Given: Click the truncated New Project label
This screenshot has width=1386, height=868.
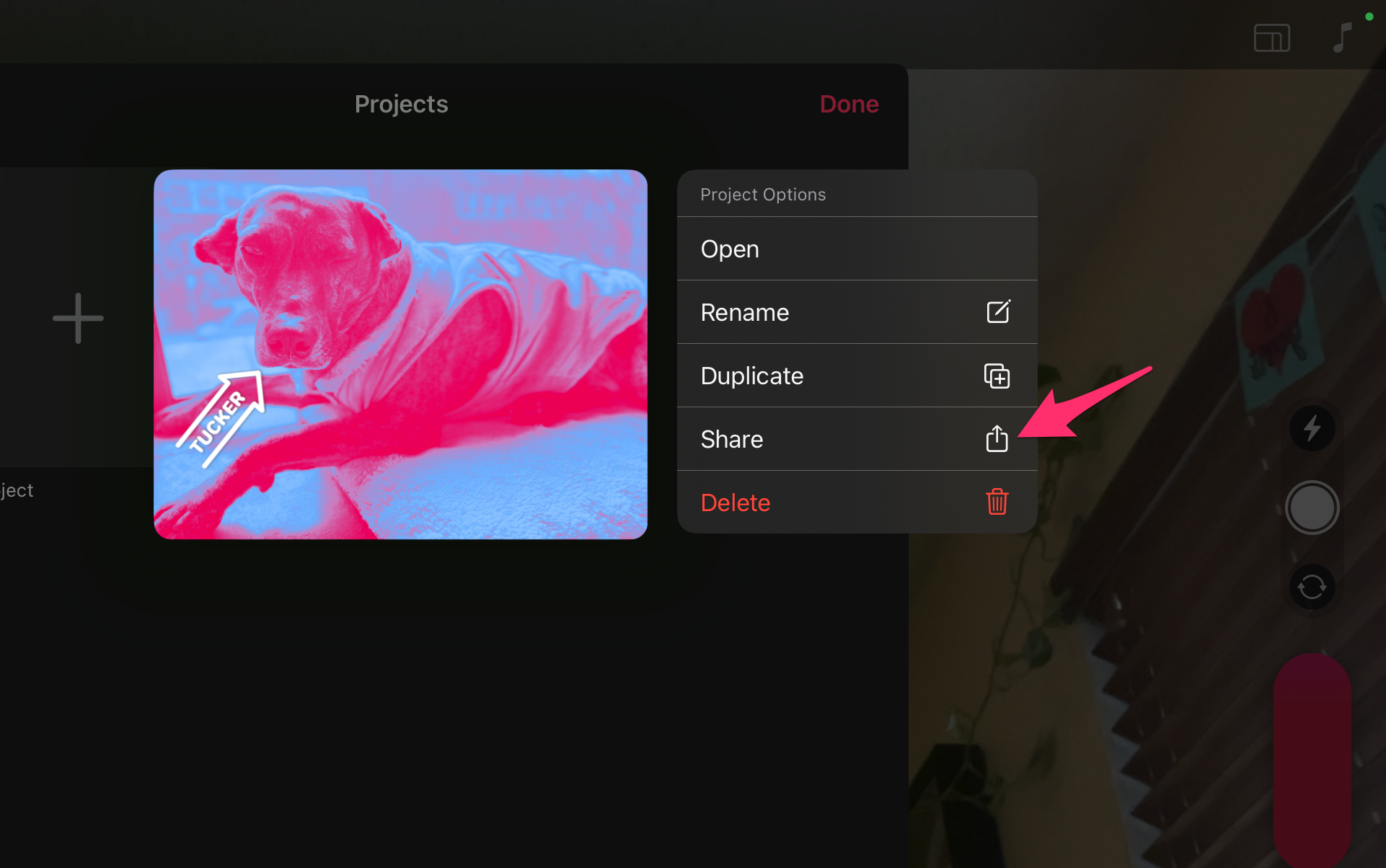Looking at the screenshot, I should (17, 490).
